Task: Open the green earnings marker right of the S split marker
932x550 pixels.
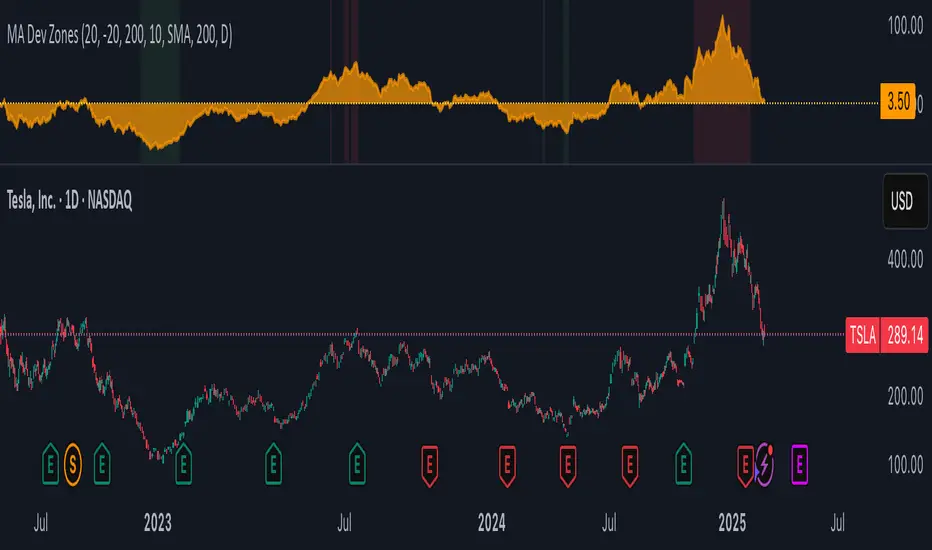Action: tap(102, 464)
